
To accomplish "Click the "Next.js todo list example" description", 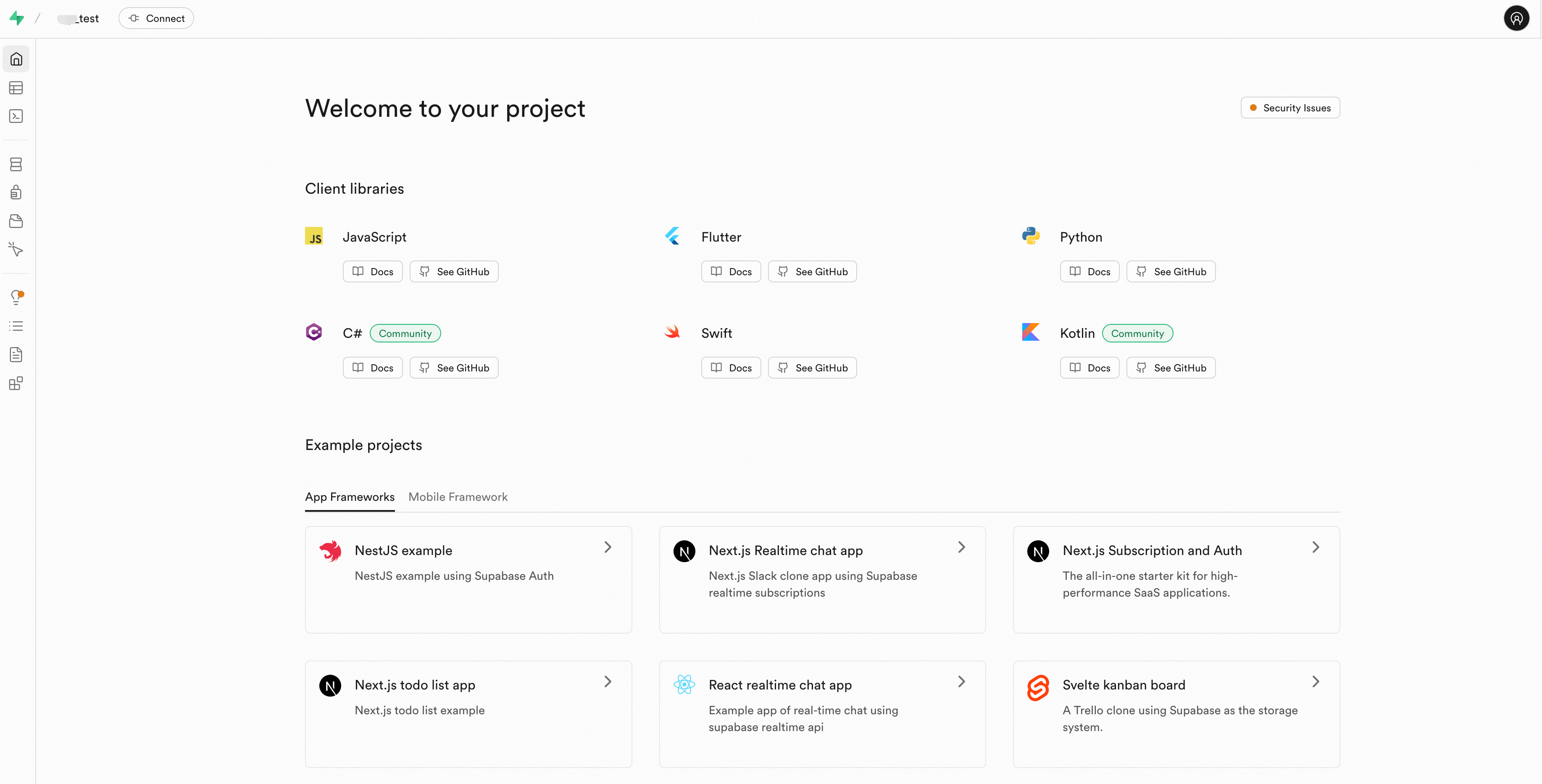I will point(420,711).
